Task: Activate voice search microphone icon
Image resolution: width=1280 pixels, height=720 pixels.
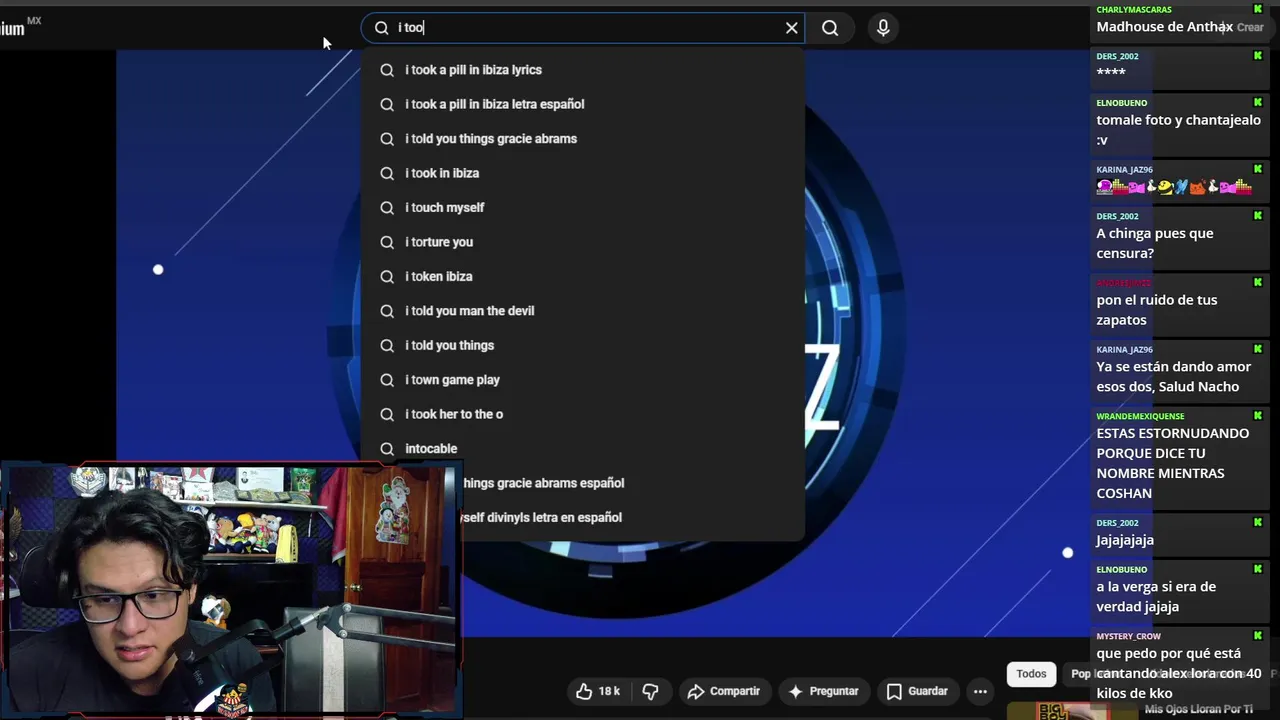Action: click(883, 28)
